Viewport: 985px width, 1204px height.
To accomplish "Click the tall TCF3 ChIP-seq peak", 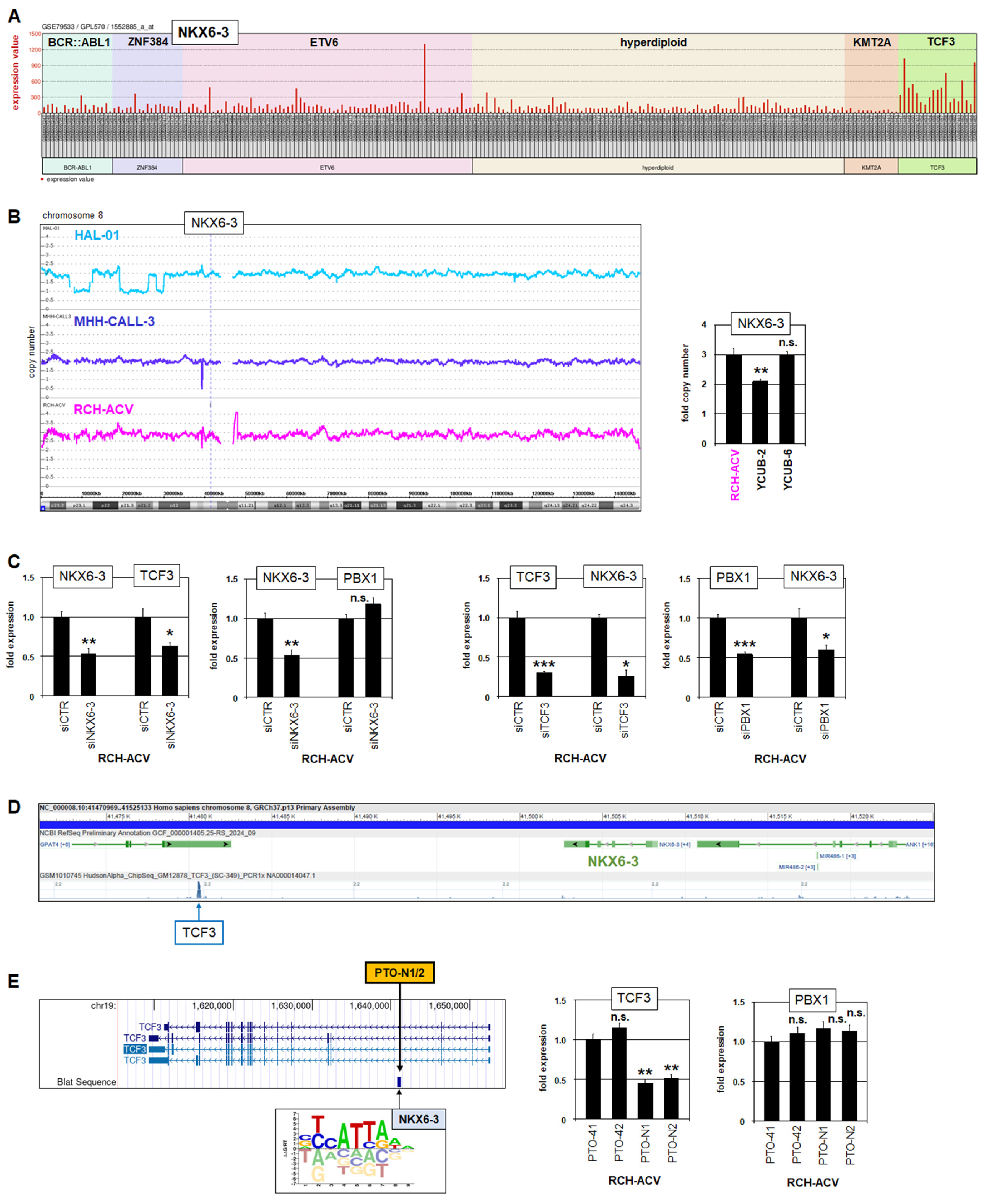I will [x=199, y=889].
